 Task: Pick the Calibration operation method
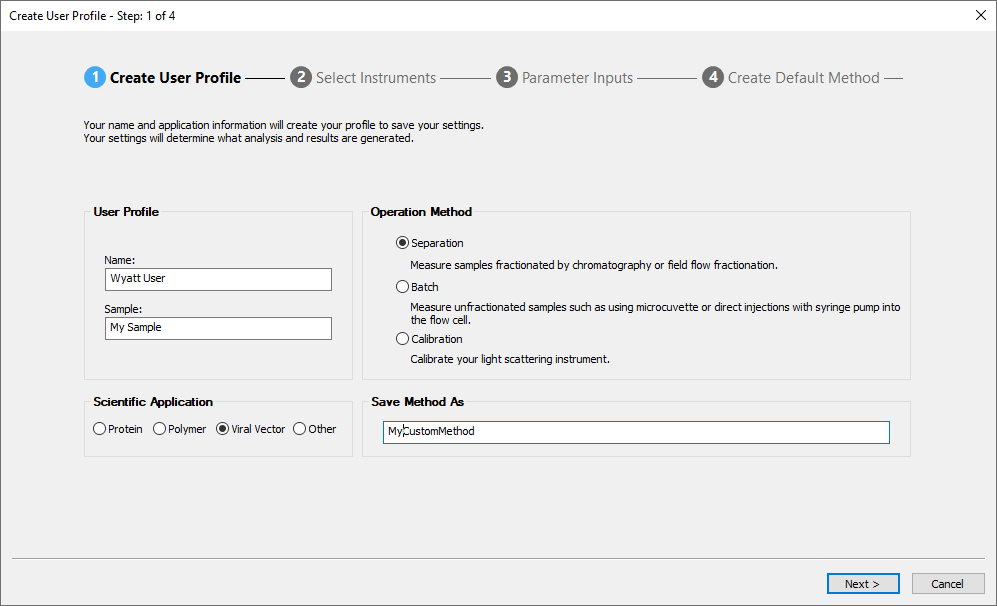(x=403, y=339)
